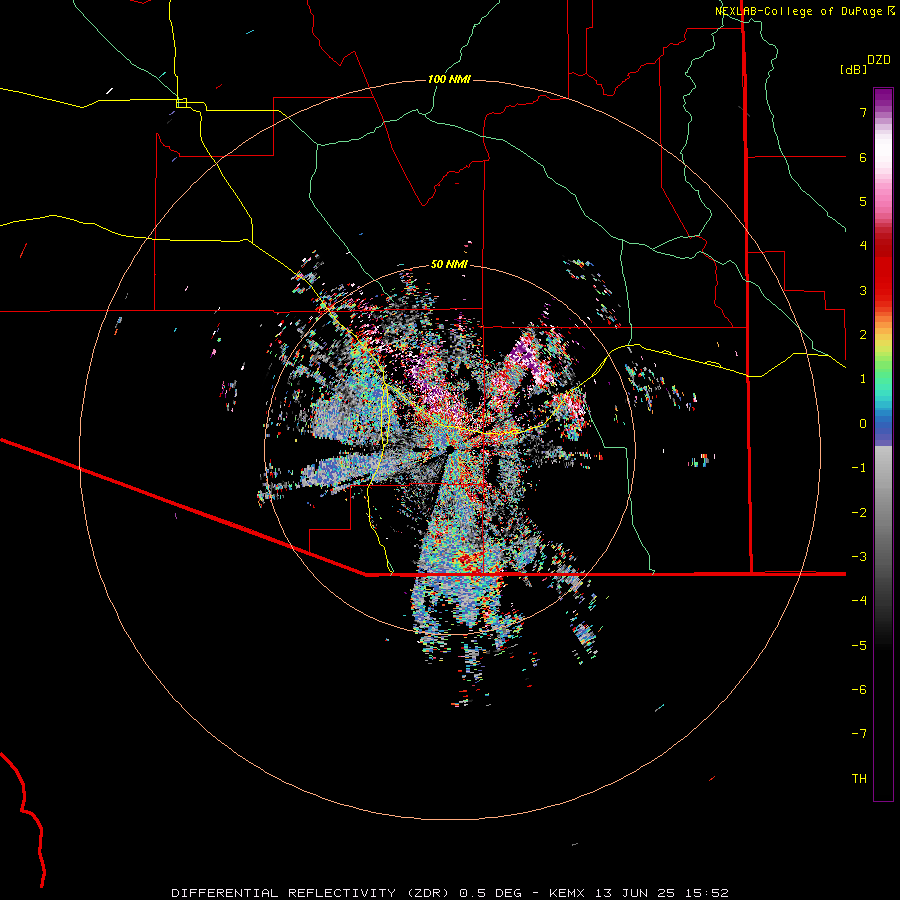Click the TH label on the legend
The width and height of the screenshot is (900, 900).
pyautogui.click(x=859, y=779)
